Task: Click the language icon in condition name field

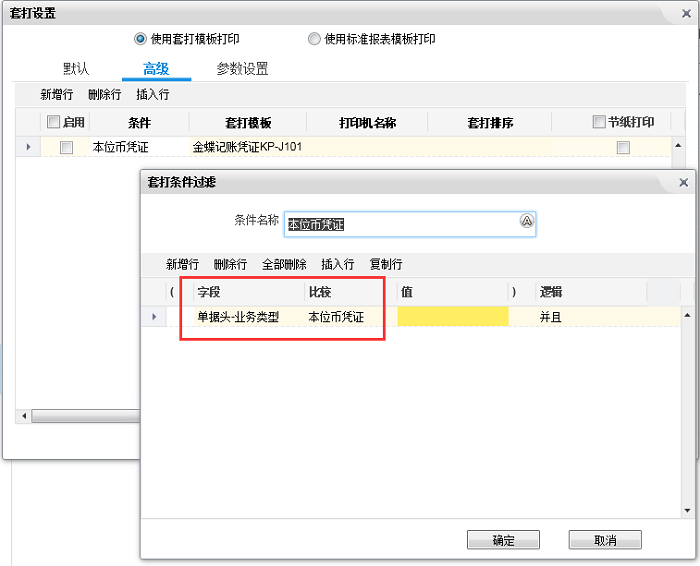Action: tap(526, 222)
